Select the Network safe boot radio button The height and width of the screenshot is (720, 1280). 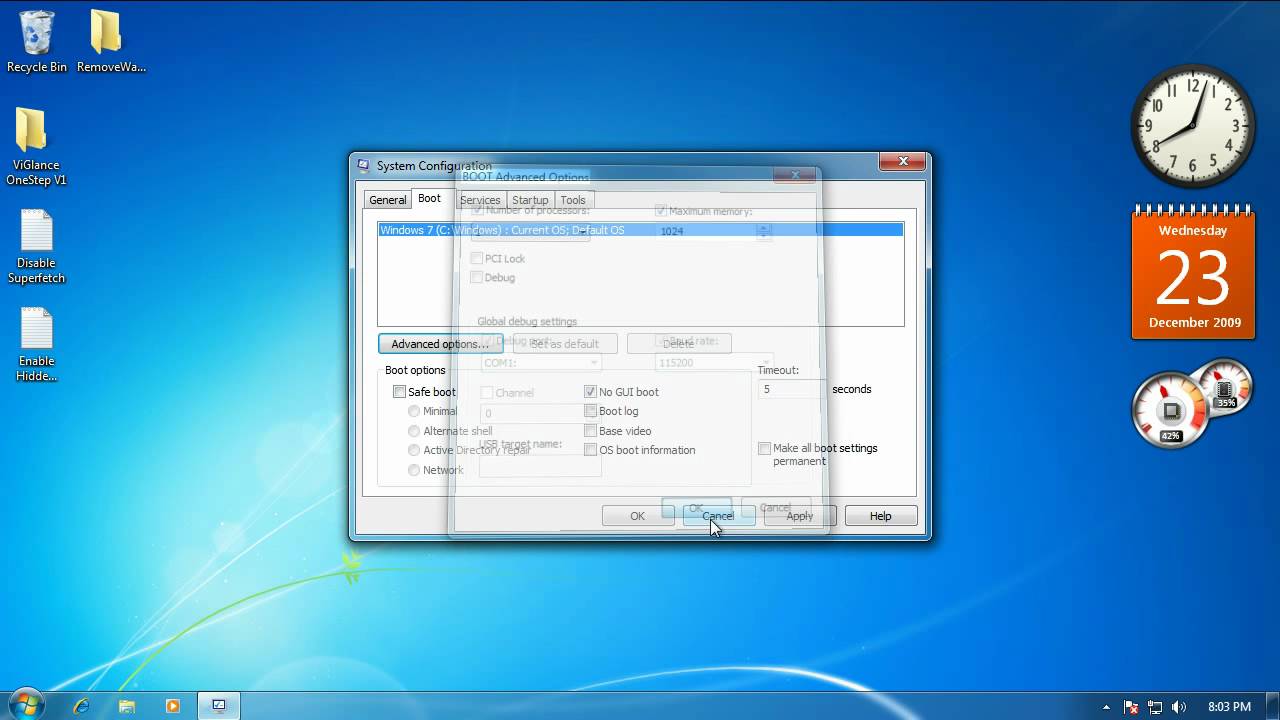click(x=414, y=470)
